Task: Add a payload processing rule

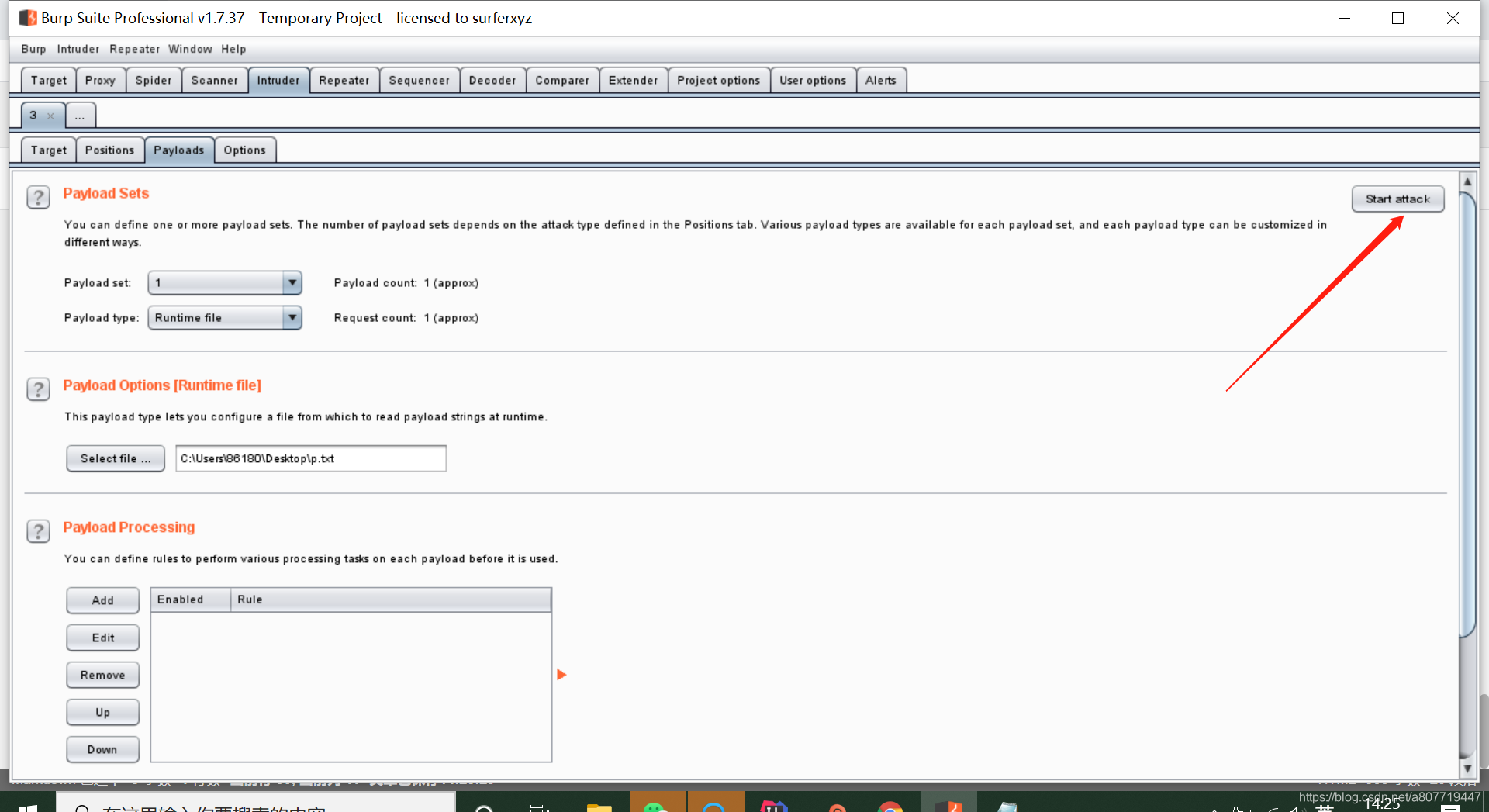Action: pos(102,600)
